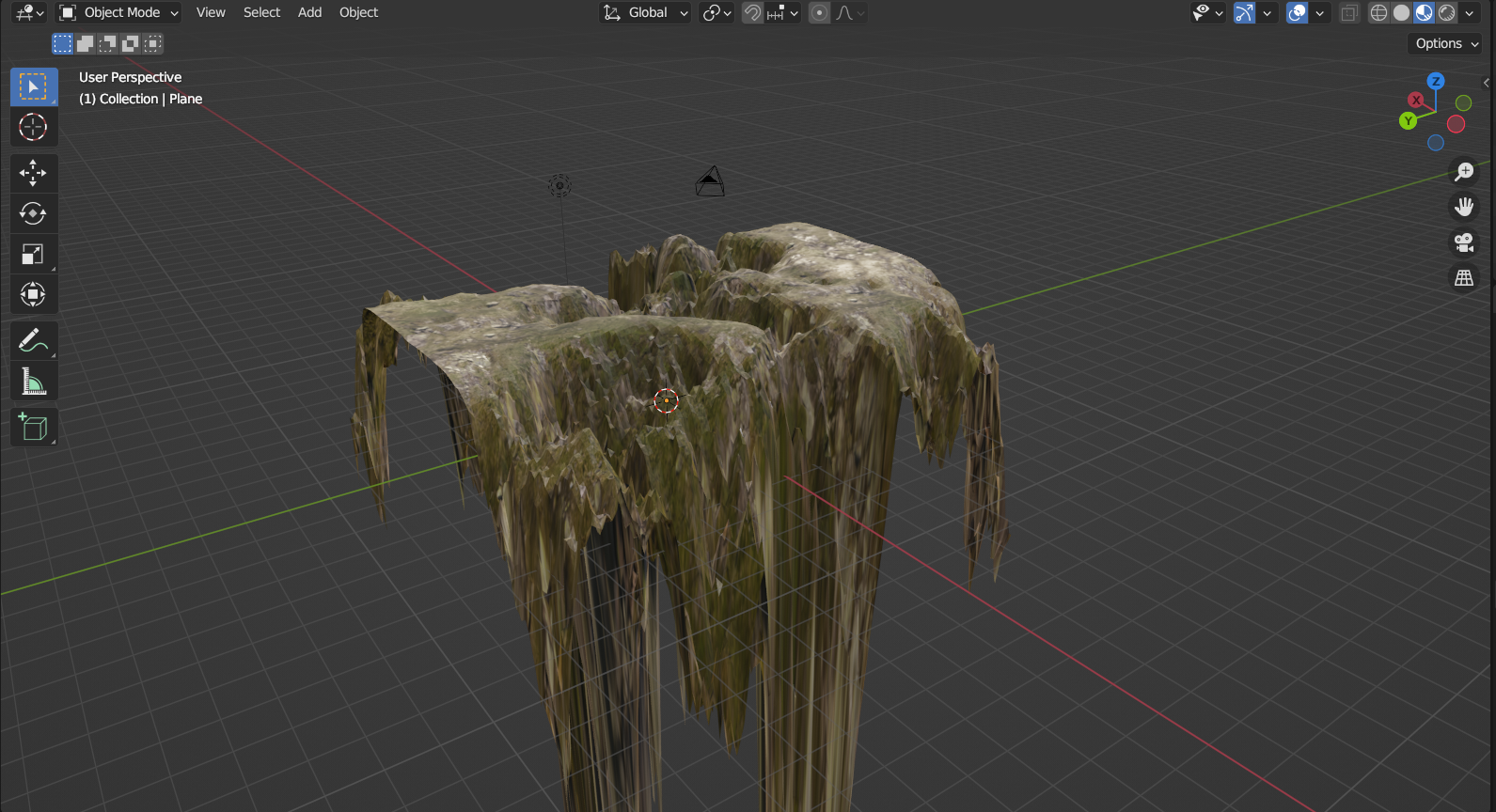Open the Select menu
The image size is (1496, 812).
pos(261,13)
